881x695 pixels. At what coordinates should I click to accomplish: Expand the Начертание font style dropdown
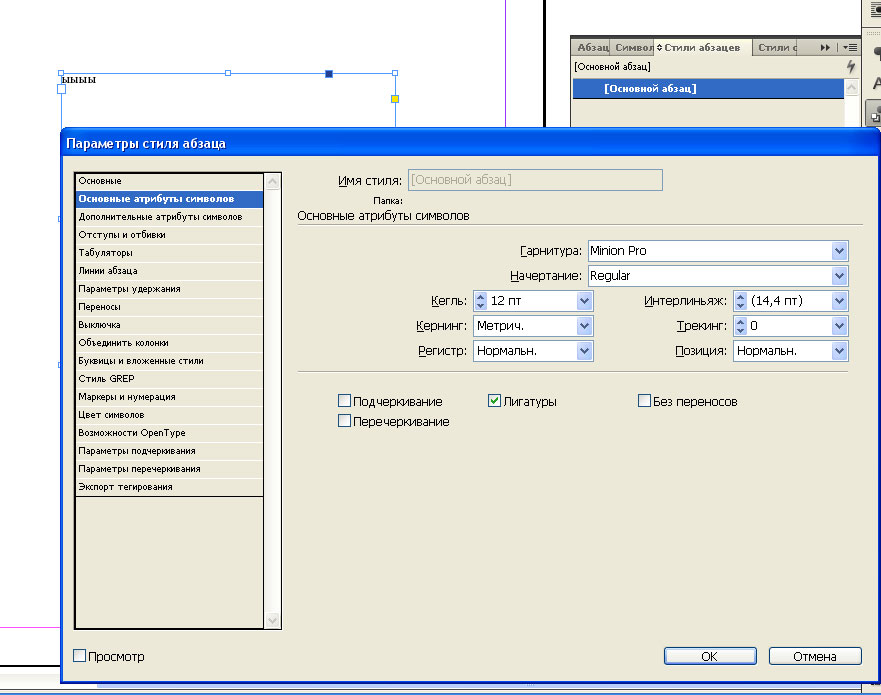[x=839, y=276]
